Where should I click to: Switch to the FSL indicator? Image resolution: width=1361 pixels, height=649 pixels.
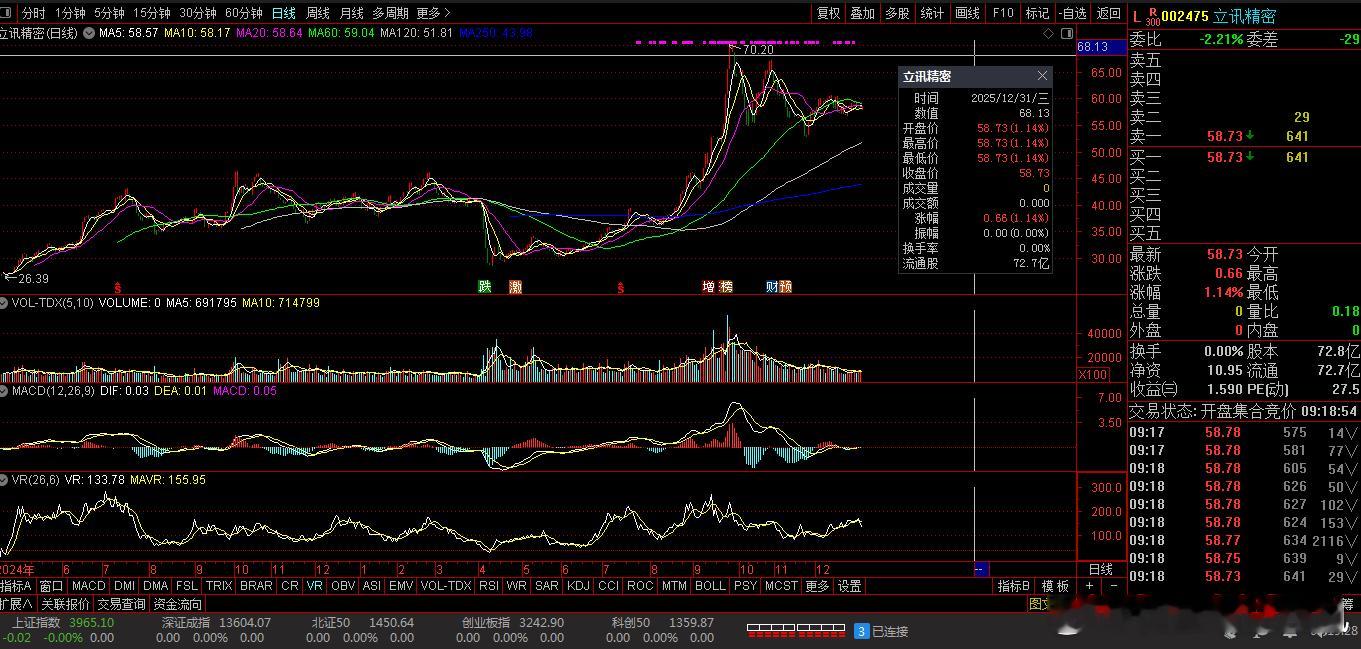point(186,586)
